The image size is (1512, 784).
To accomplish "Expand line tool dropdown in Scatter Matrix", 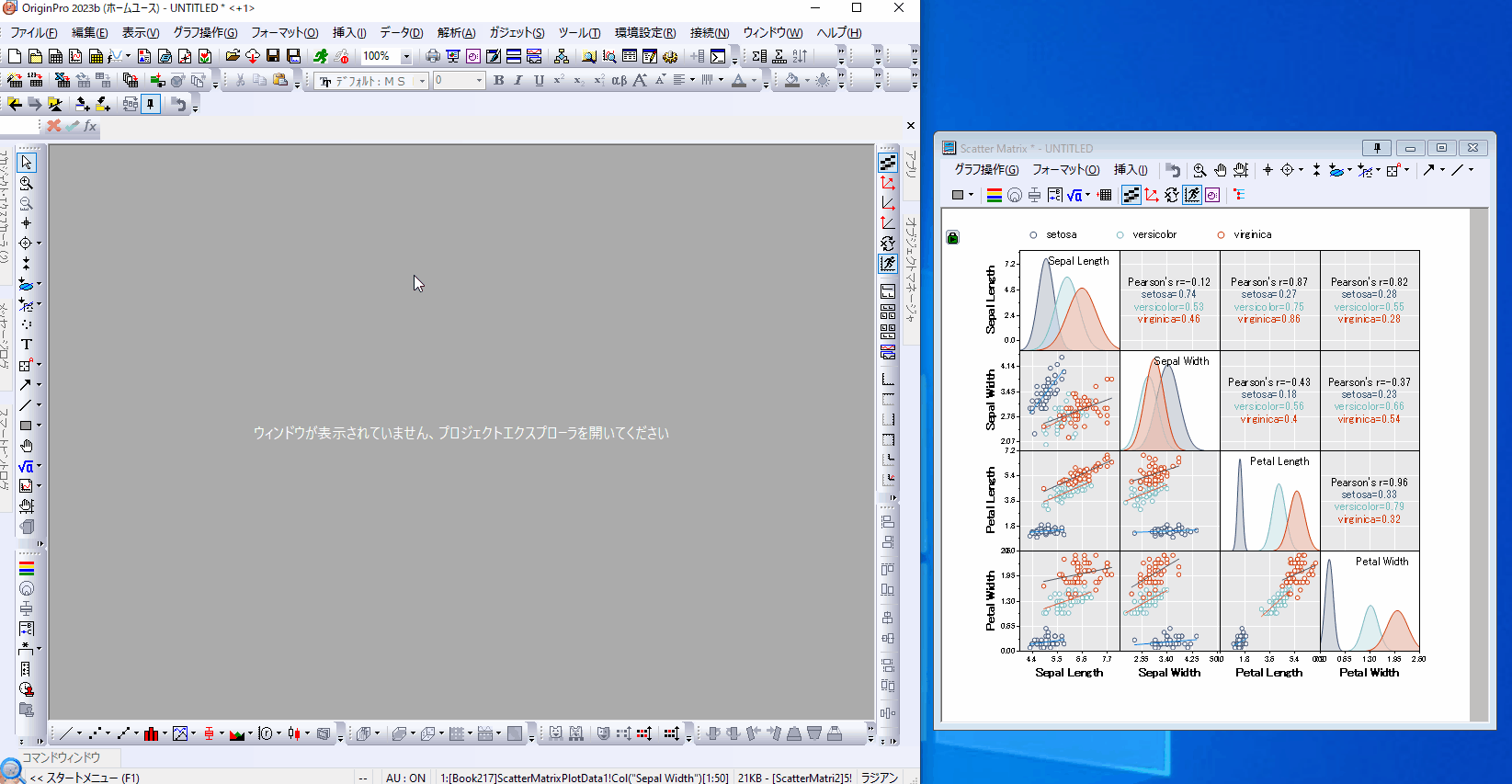I will (x=1471, y=170).
